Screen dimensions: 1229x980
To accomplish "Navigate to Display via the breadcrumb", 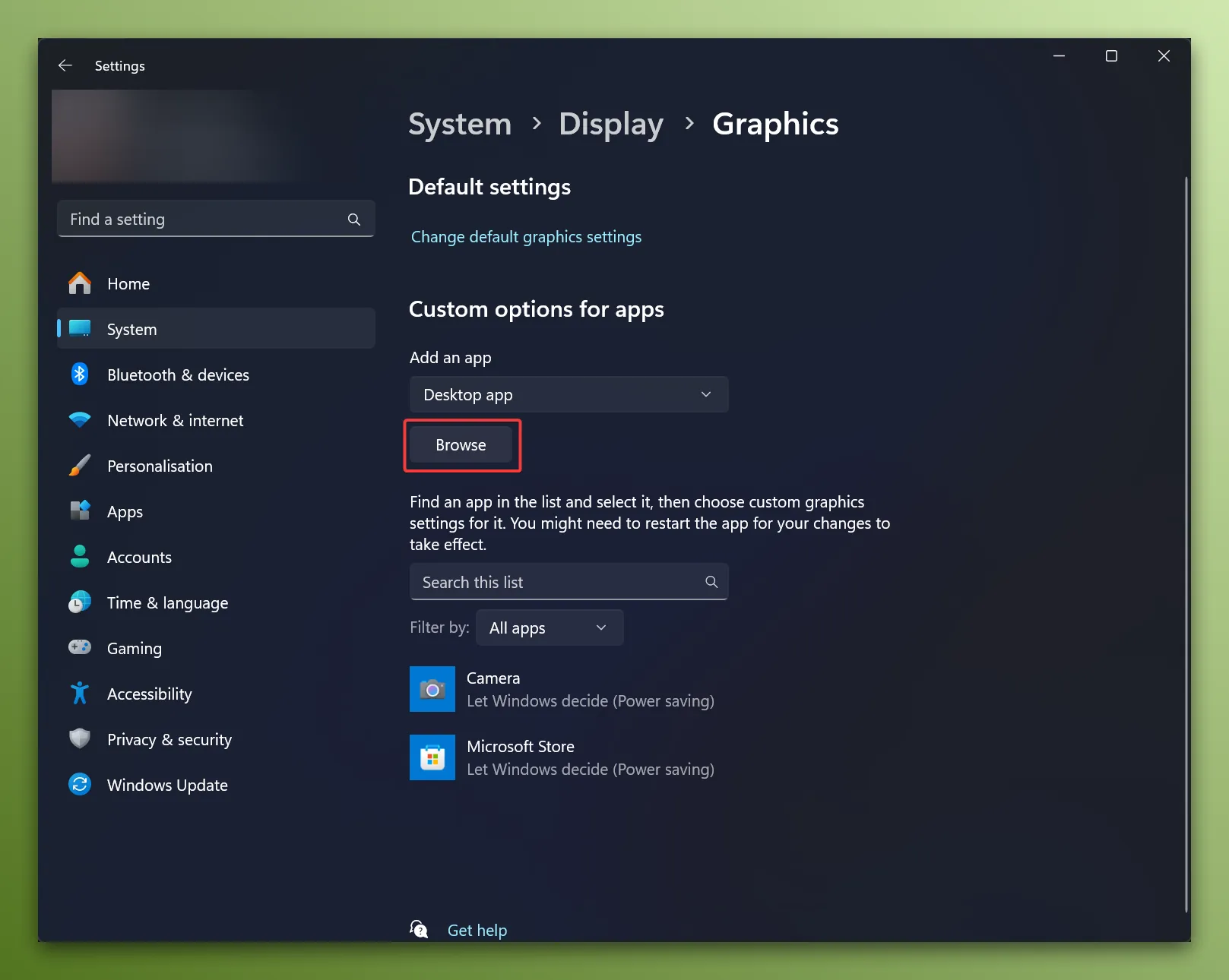I will point(611,124).
